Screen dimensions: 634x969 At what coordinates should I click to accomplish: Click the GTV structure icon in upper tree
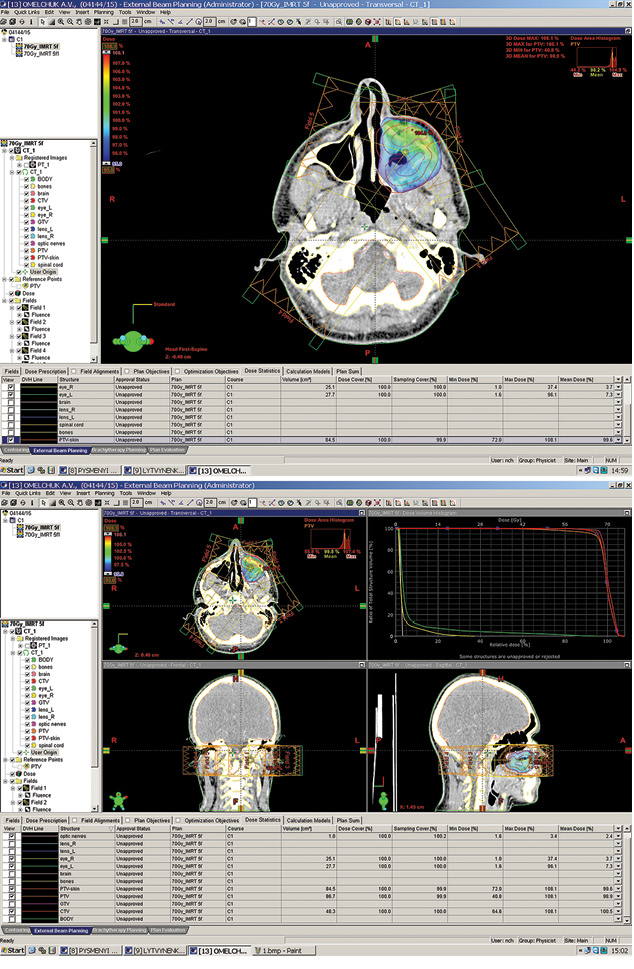point(33,222)
